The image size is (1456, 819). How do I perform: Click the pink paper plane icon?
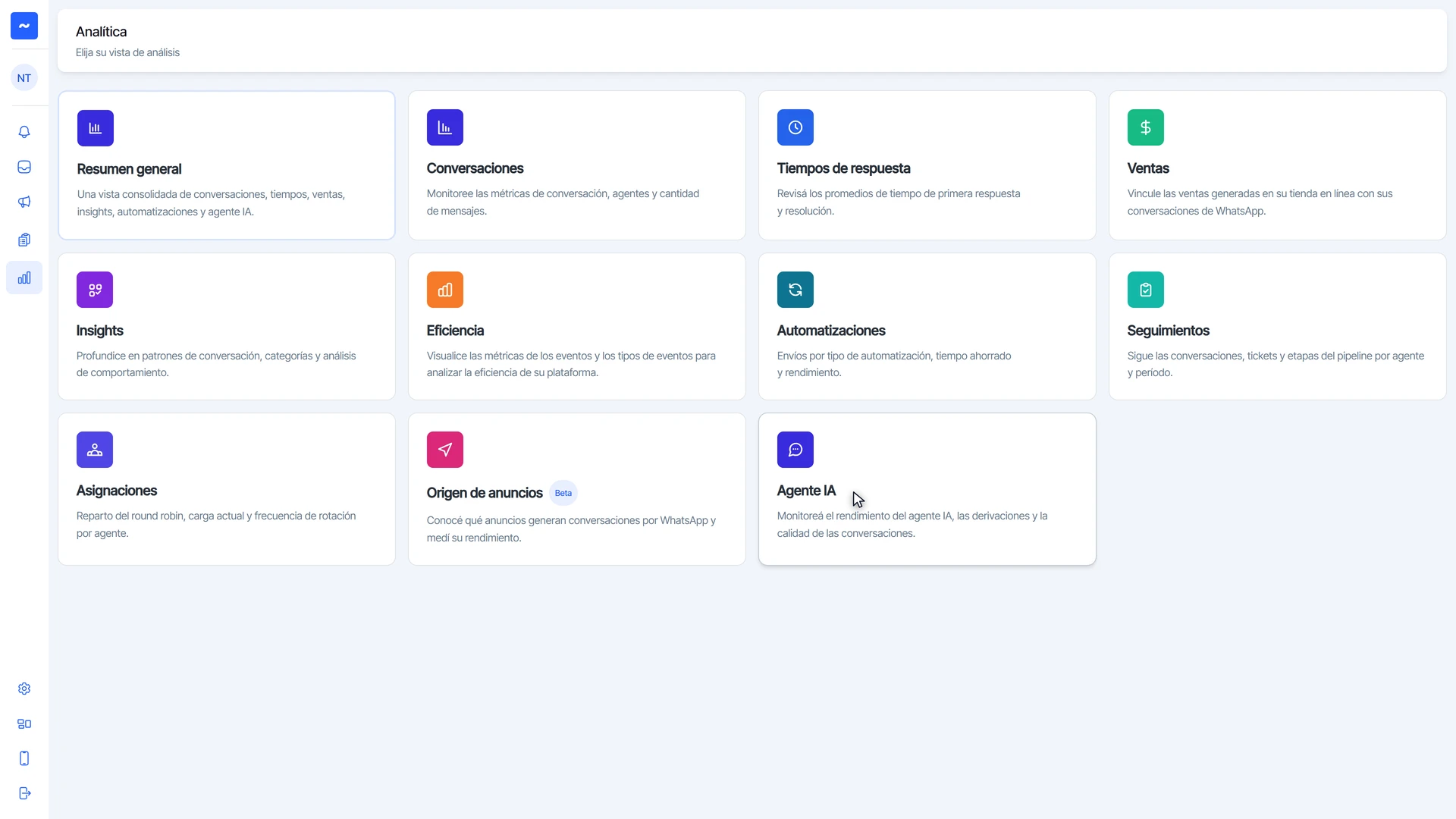(445, 450)
